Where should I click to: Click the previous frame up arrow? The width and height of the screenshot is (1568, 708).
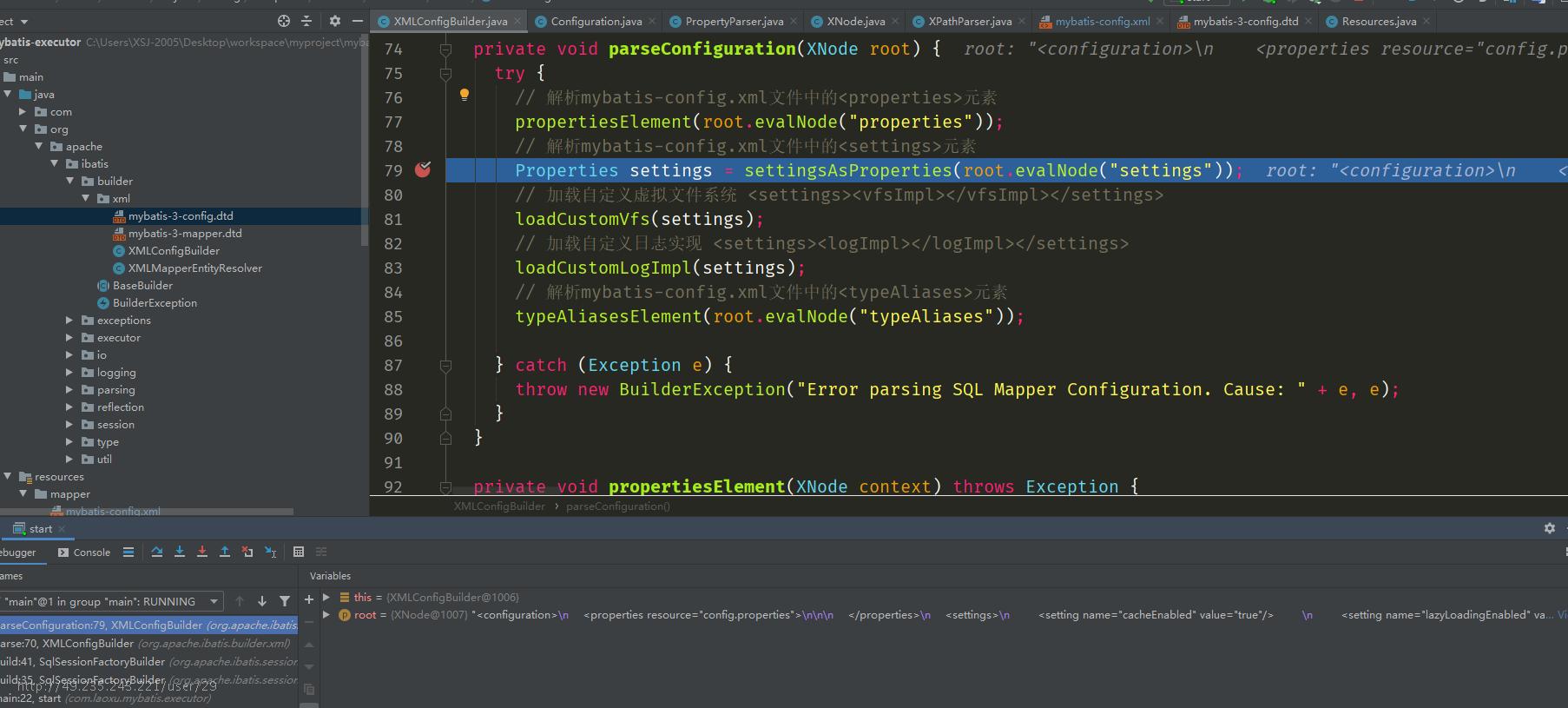pos(240,601)
